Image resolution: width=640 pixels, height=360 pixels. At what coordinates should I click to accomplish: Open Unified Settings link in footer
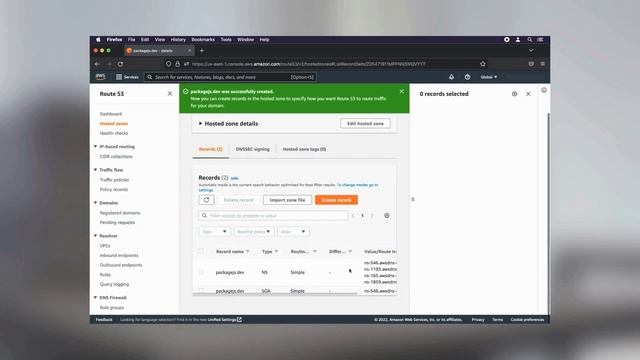(x=224, y=320)
